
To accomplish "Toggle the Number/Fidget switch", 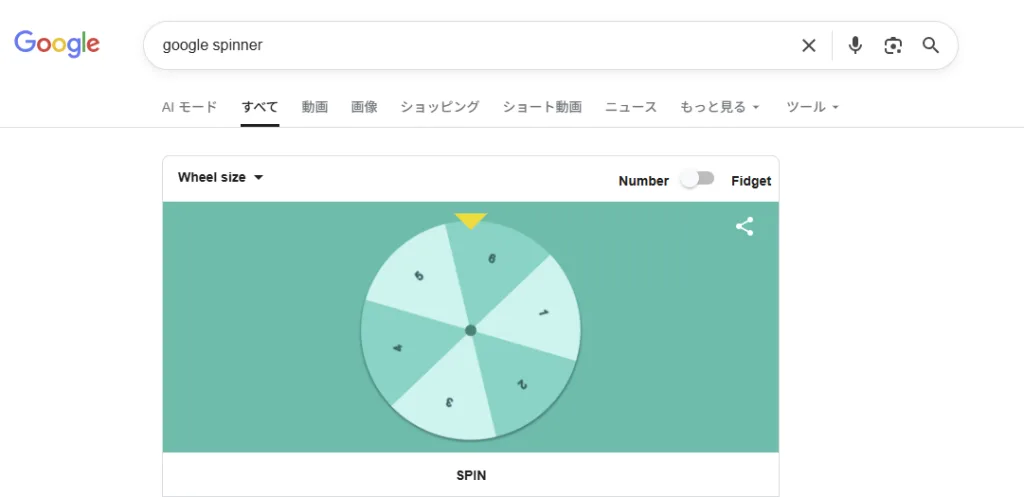I will click(x=698, y=179).
